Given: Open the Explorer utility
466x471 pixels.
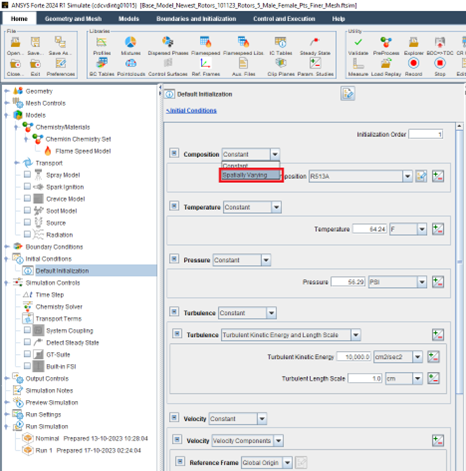Looking at the screenshot, I should 414,43.
